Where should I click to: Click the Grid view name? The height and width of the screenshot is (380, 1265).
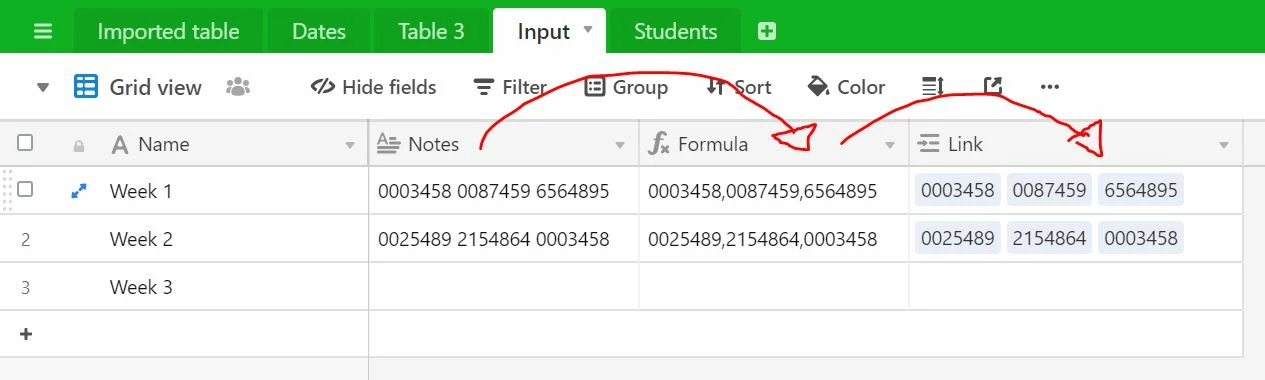click(x=155, y=87)
